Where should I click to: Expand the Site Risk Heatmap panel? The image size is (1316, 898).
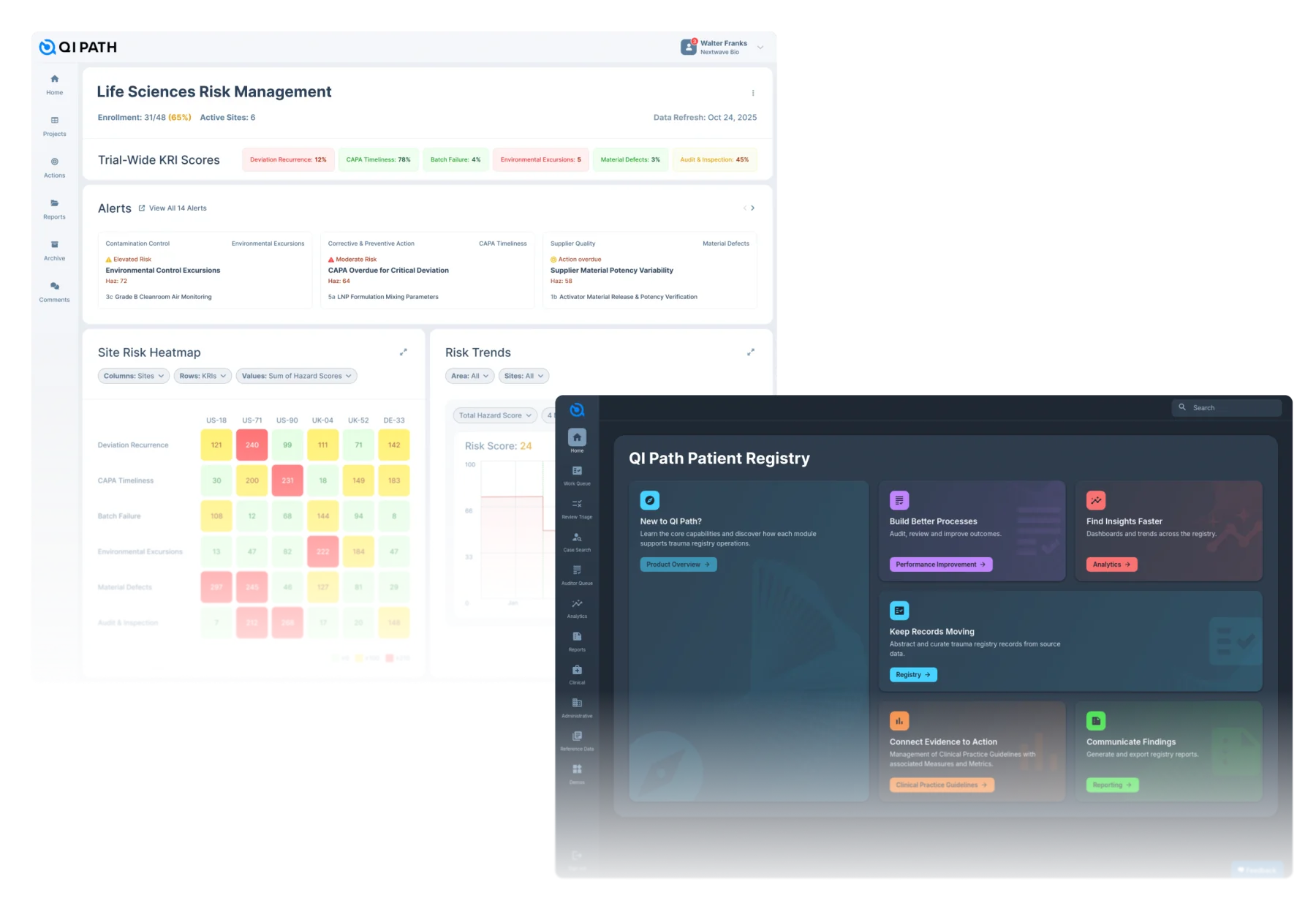[403, 352]
